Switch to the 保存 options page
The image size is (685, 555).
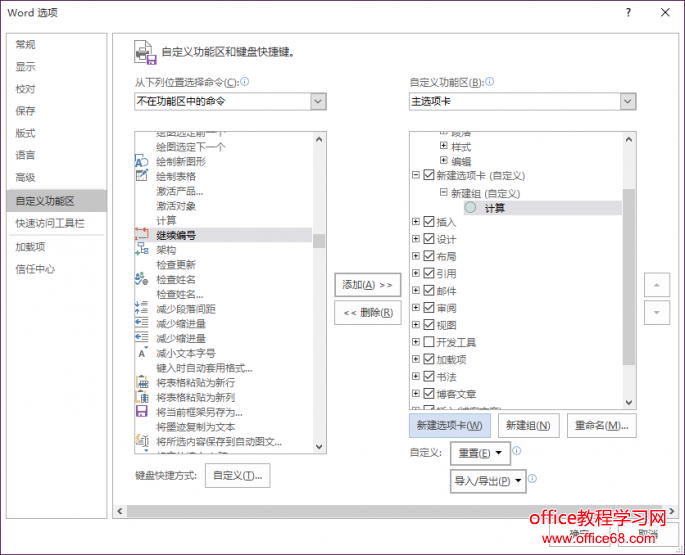(x=56, y=111)
